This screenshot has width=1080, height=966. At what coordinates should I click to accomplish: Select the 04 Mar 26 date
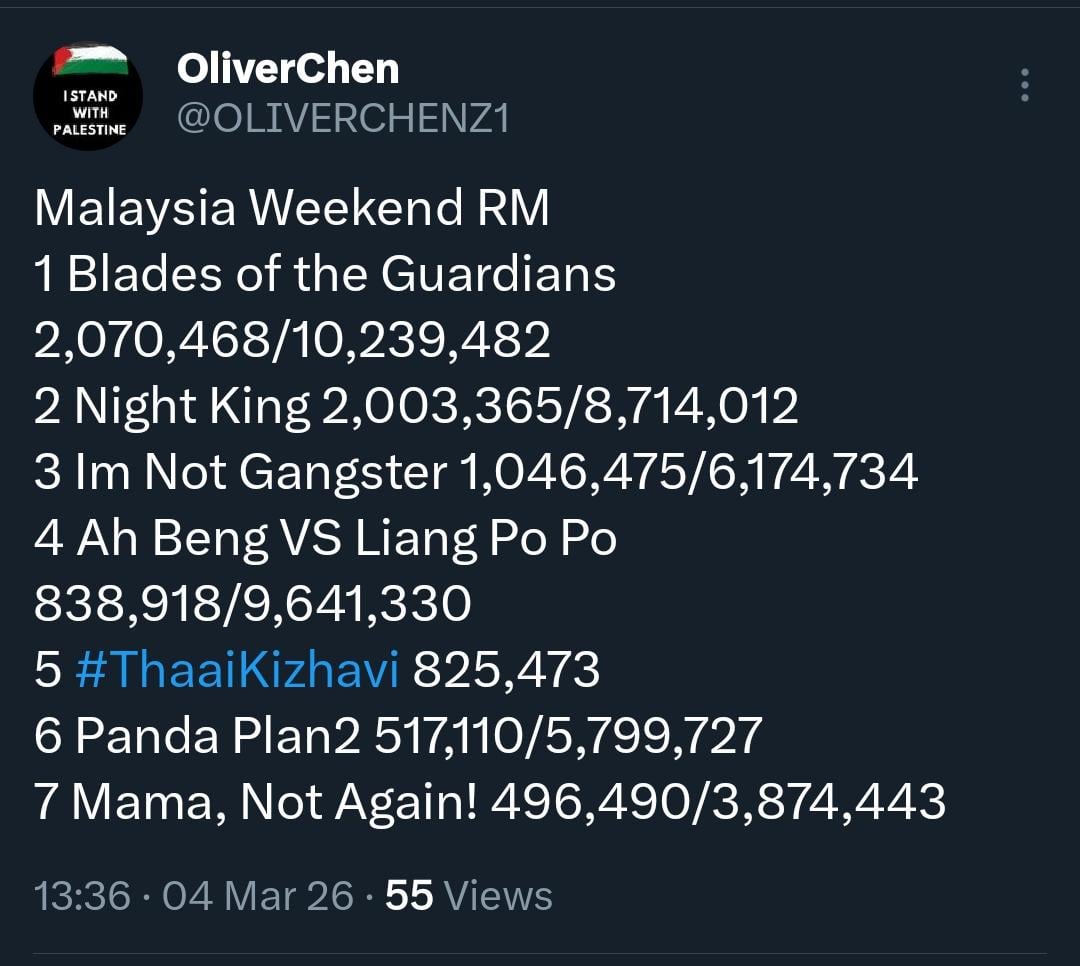[x=258, y=895]
